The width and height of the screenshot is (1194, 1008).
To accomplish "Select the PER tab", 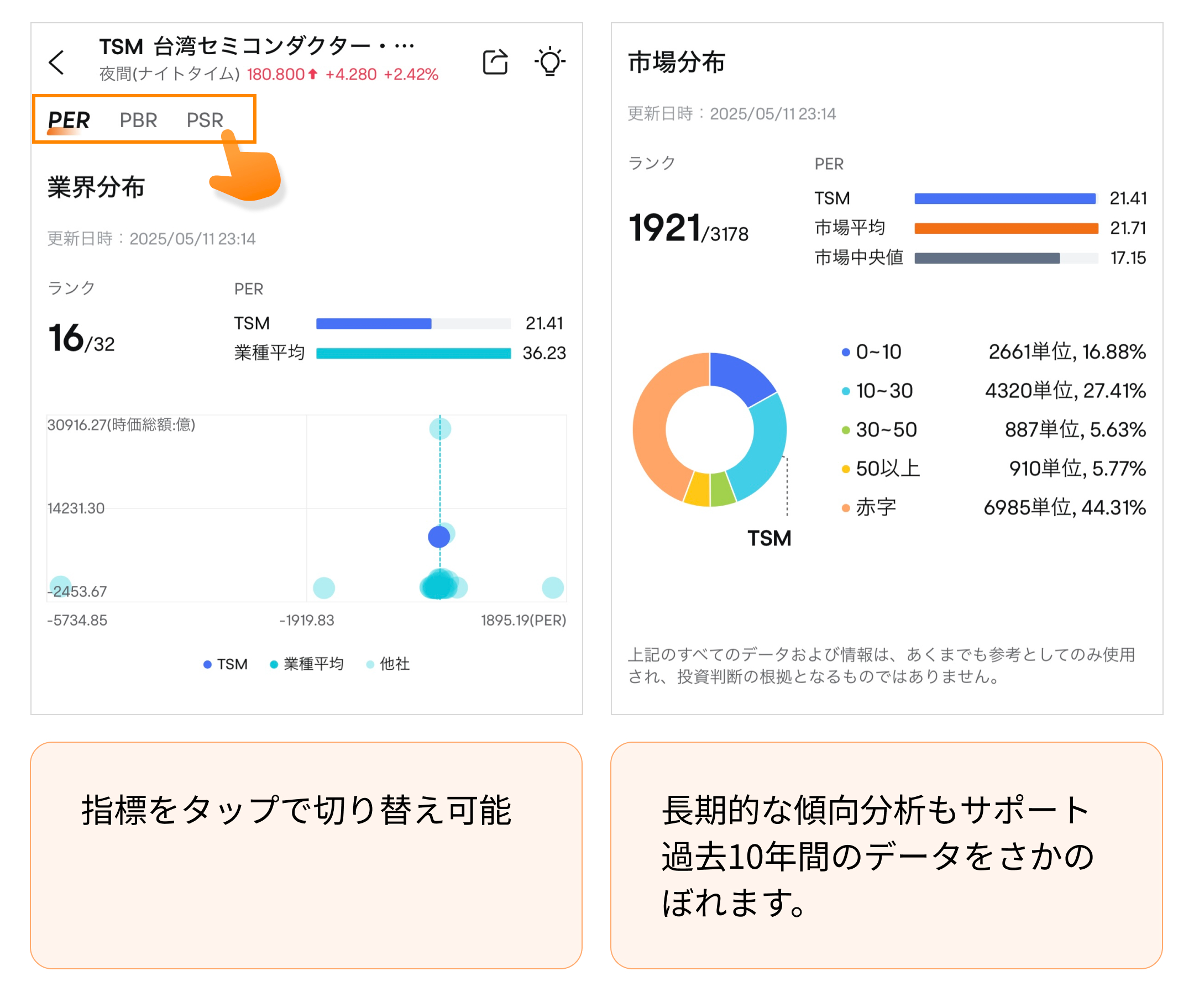I will 69,120.
